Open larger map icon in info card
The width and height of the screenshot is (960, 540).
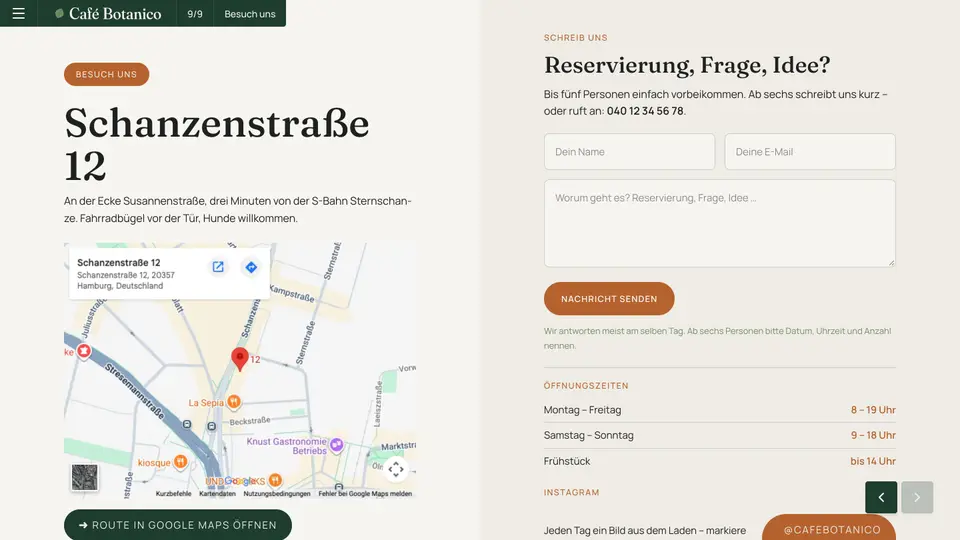coord(218,267)
